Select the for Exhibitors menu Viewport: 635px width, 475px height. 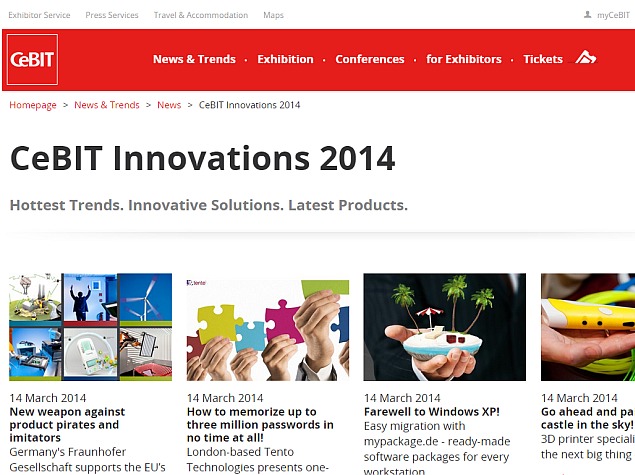tap(463, 59)
